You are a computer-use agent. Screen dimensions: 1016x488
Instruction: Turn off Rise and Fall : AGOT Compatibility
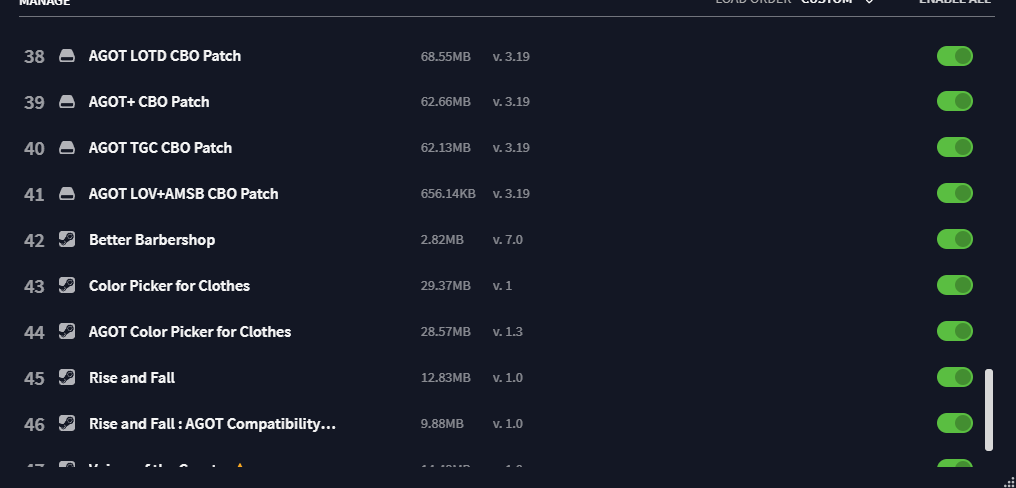(954, 423)
